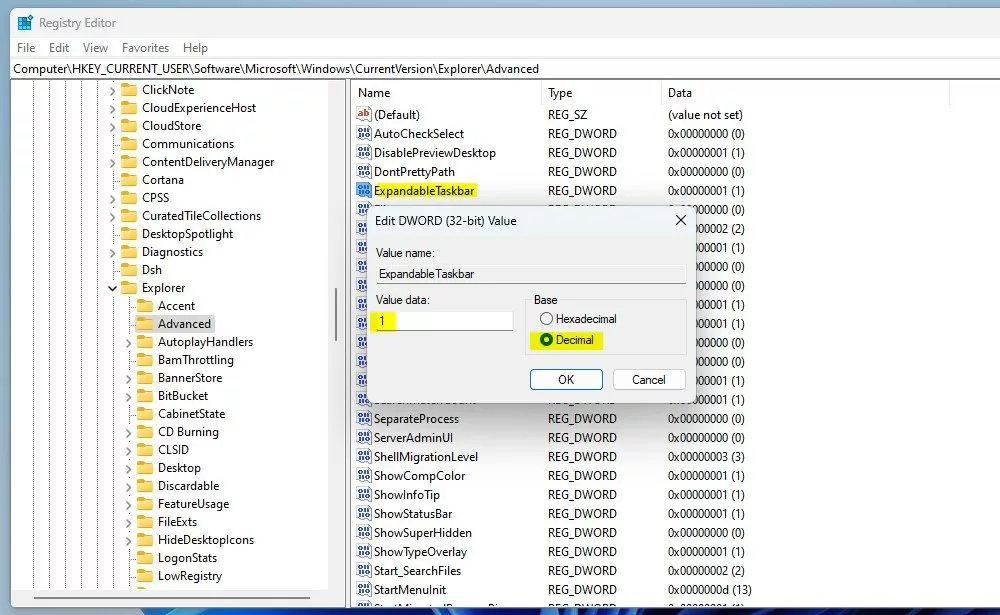
Task: Click the ServerAdminUI DWORD icon
Action: (x=364, y=438)
